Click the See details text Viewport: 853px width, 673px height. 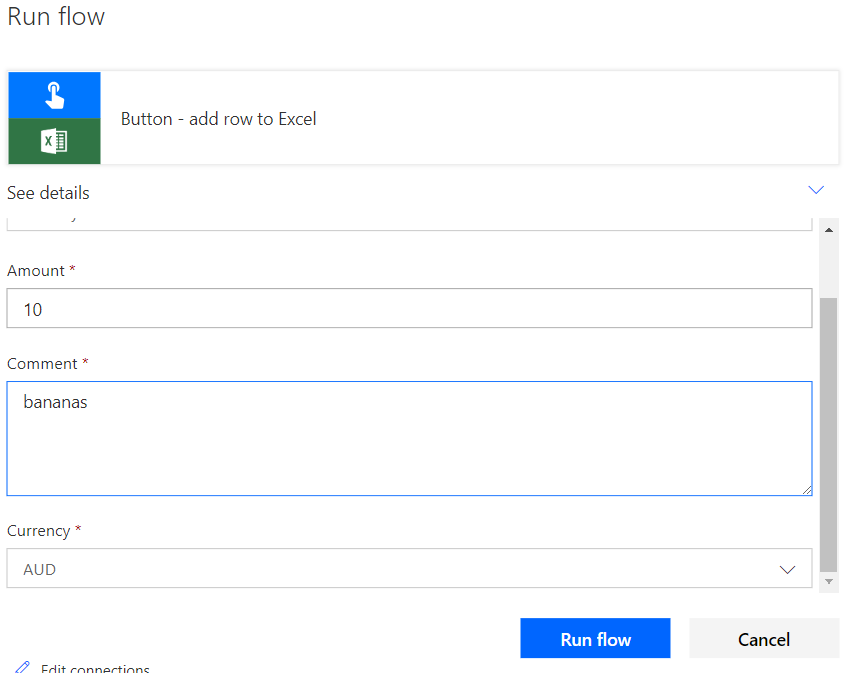48,193
